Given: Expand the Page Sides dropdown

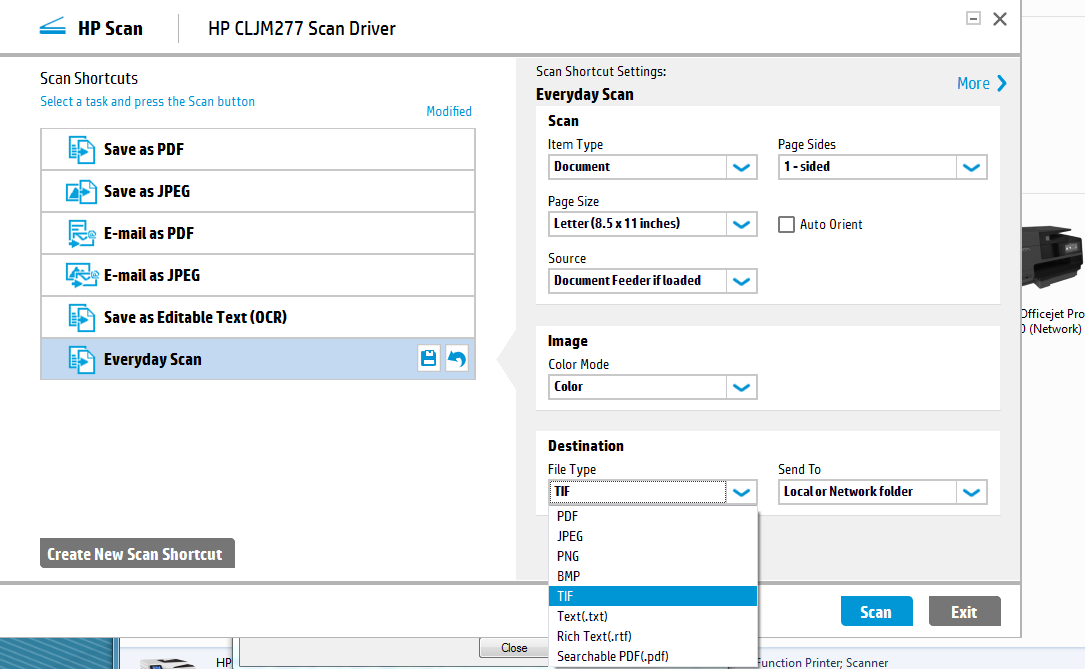Looking at the screenshot, I should [x=971, y=167].
